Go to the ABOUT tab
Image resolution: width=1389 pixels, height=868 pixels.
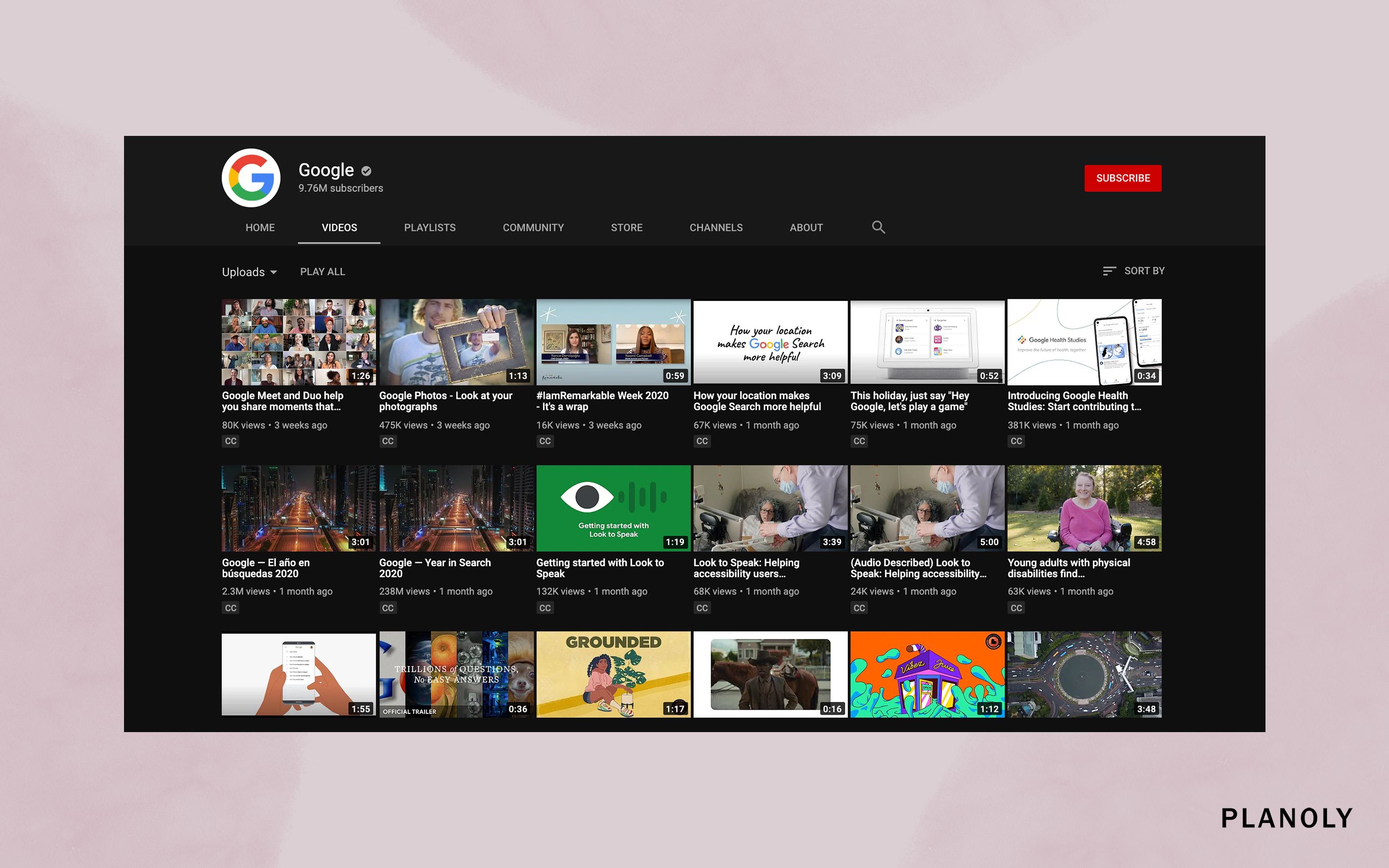click(x=806, y=227)
